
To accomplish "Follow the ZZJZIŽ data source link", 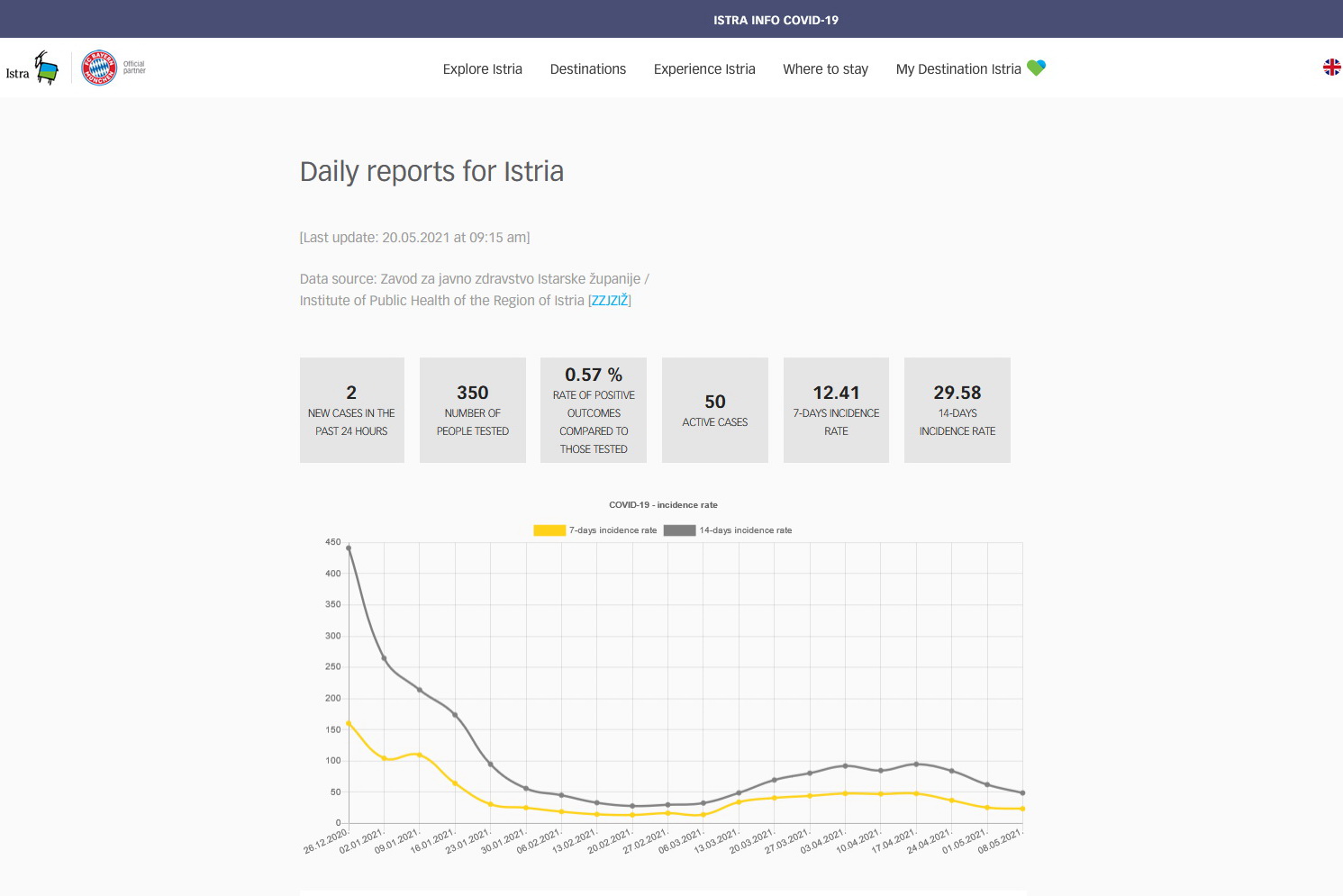I will point(610,301).
